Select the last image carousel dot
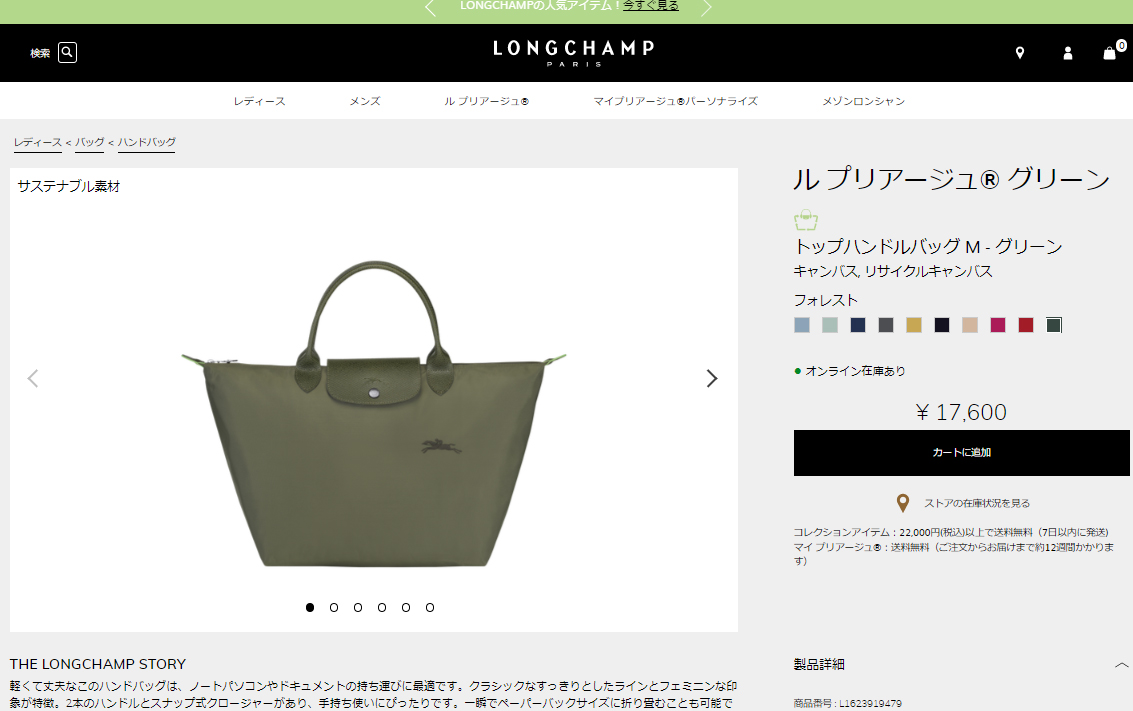The width and height of the screenshot is (1133, 711). click(x=430, y=608)
